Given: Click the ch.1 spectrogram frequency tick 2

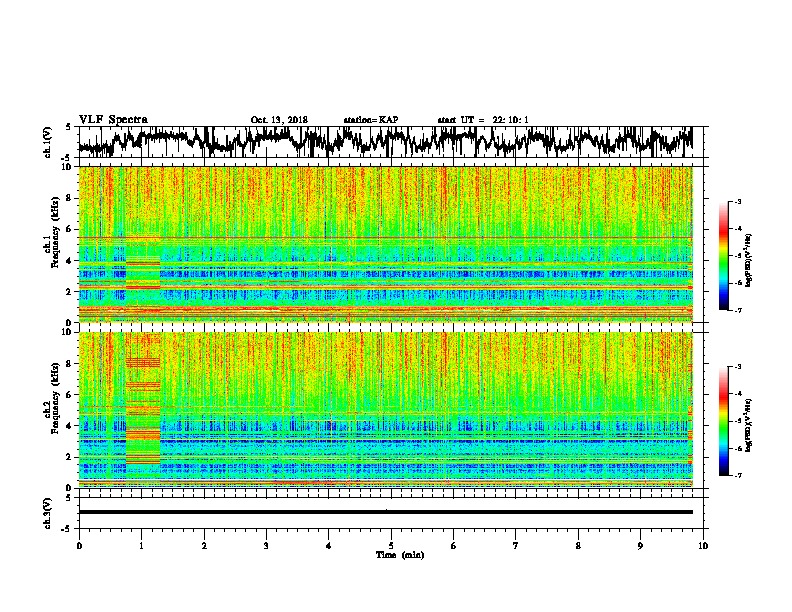Looking at the screenshot, I should [x=69, y=291].
